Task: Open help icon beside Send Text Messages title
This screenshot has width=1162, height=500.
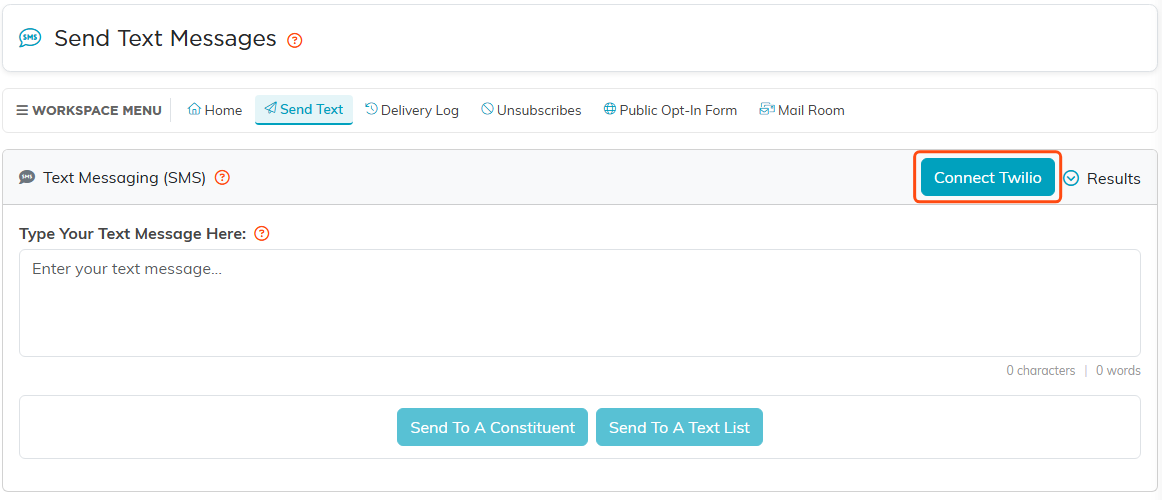Action: click(295, 40)
